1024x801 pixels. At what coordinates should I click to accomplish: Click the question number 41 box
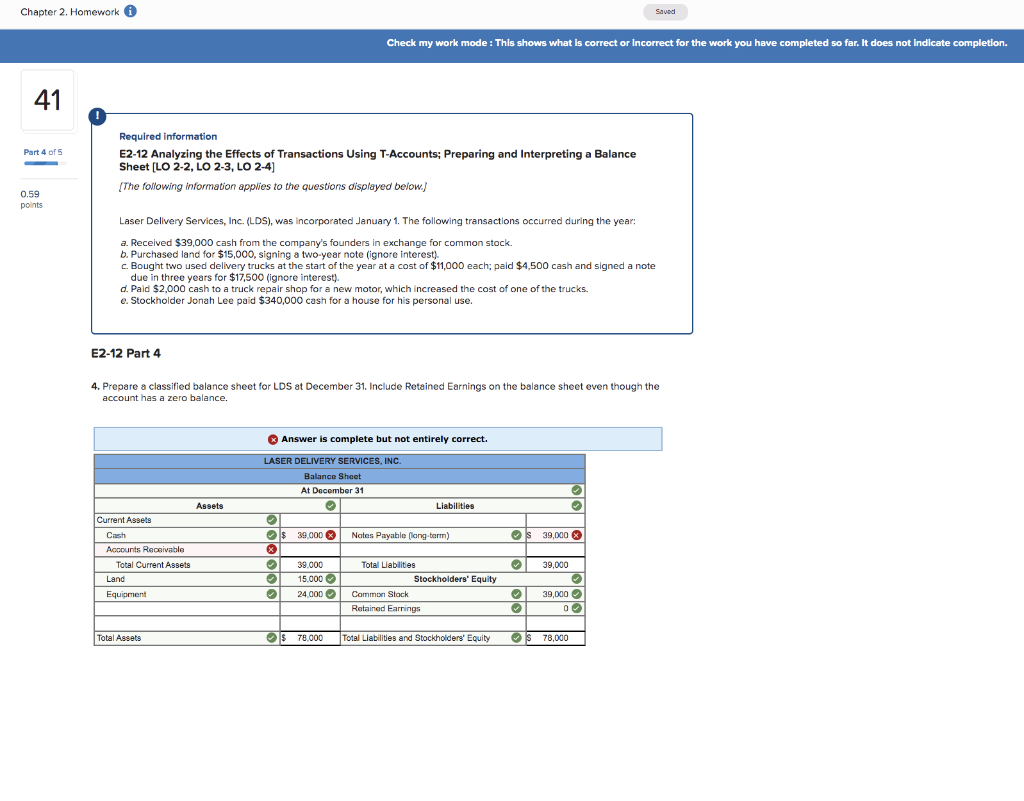(47, 100)
